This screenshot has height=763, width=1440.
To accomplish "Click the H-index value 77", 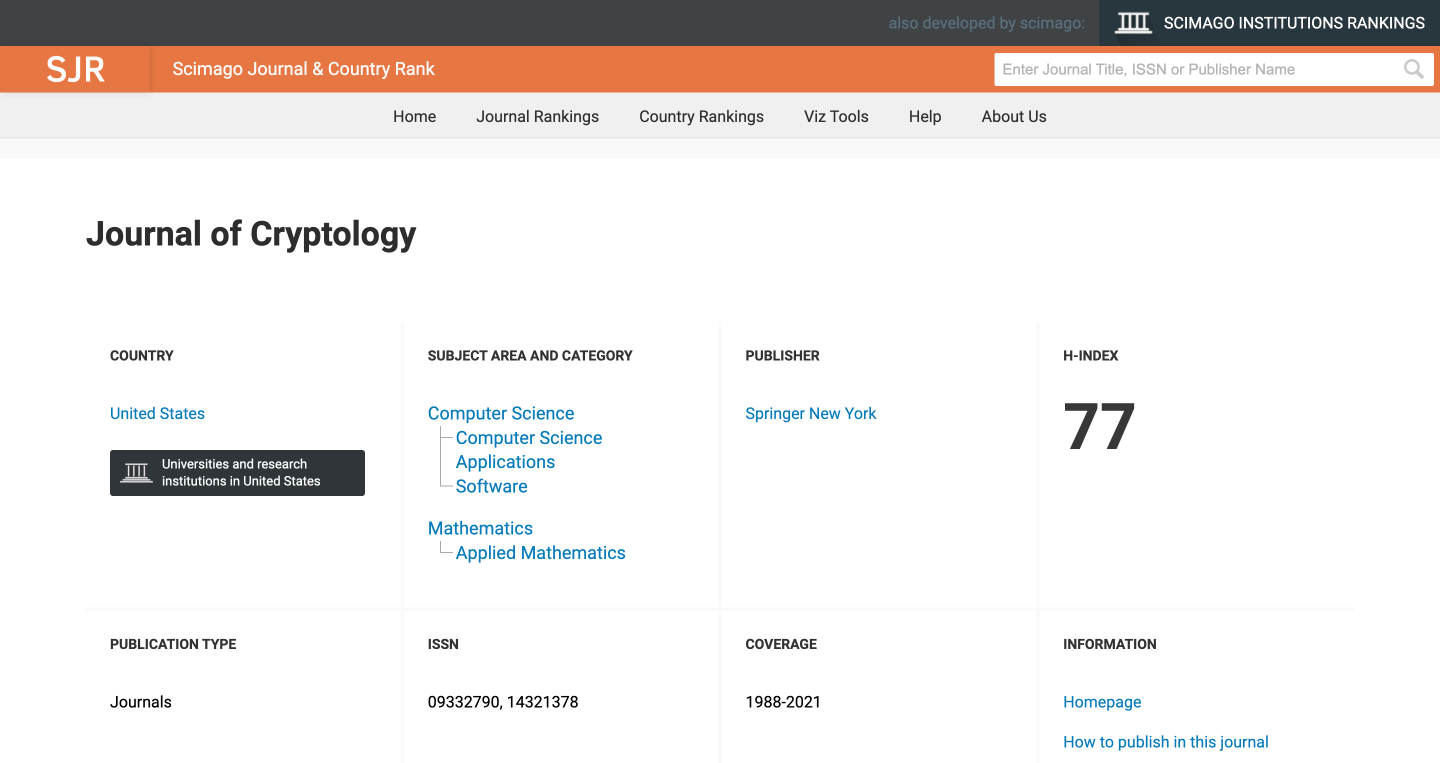I will coord(1099,427).
